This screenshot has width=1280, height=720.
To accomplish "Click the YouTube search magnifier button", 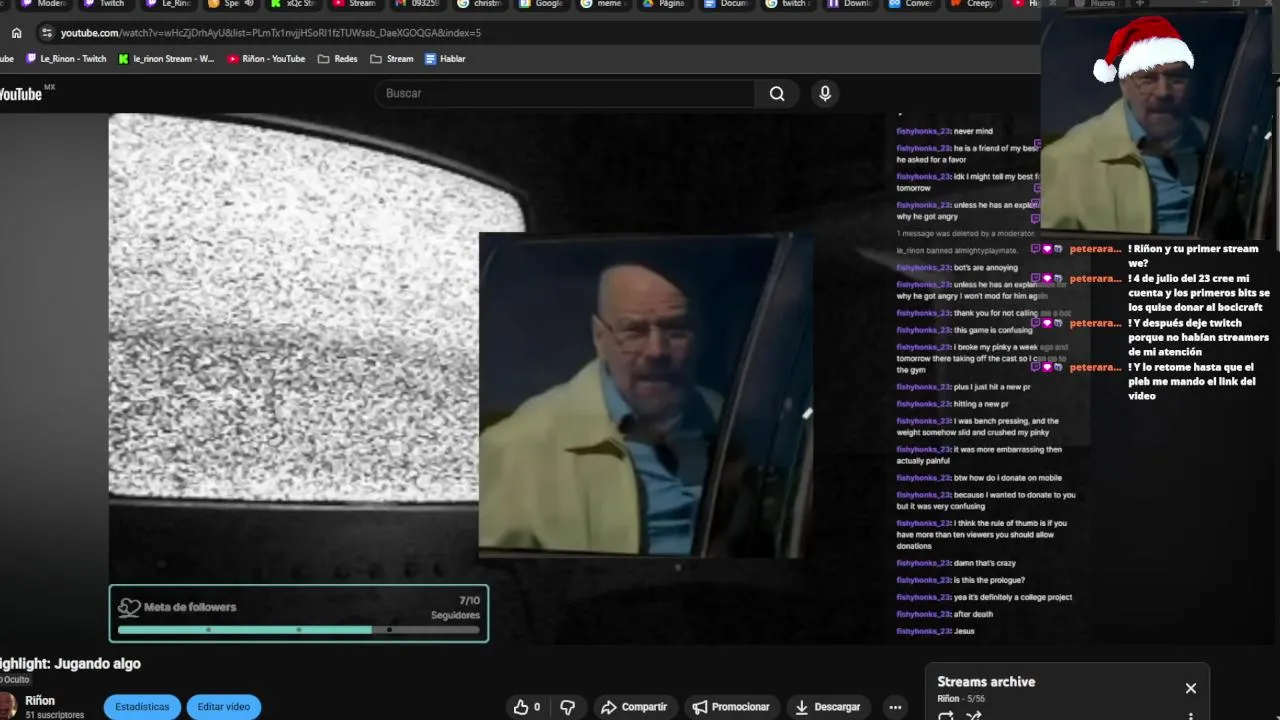I will (777, 94).
